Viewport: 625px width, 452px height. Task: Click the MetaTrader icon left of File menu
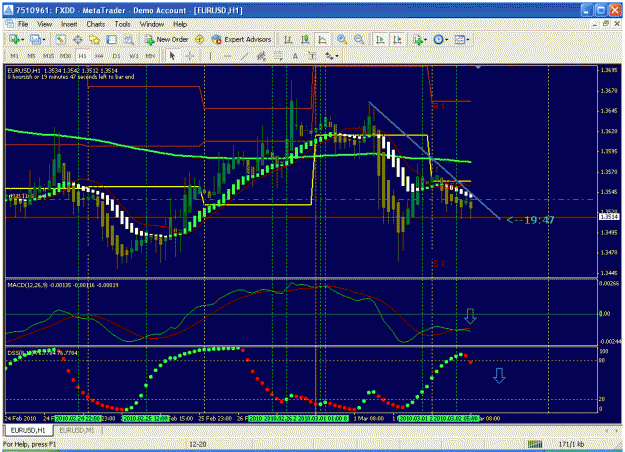coord(9,24)
